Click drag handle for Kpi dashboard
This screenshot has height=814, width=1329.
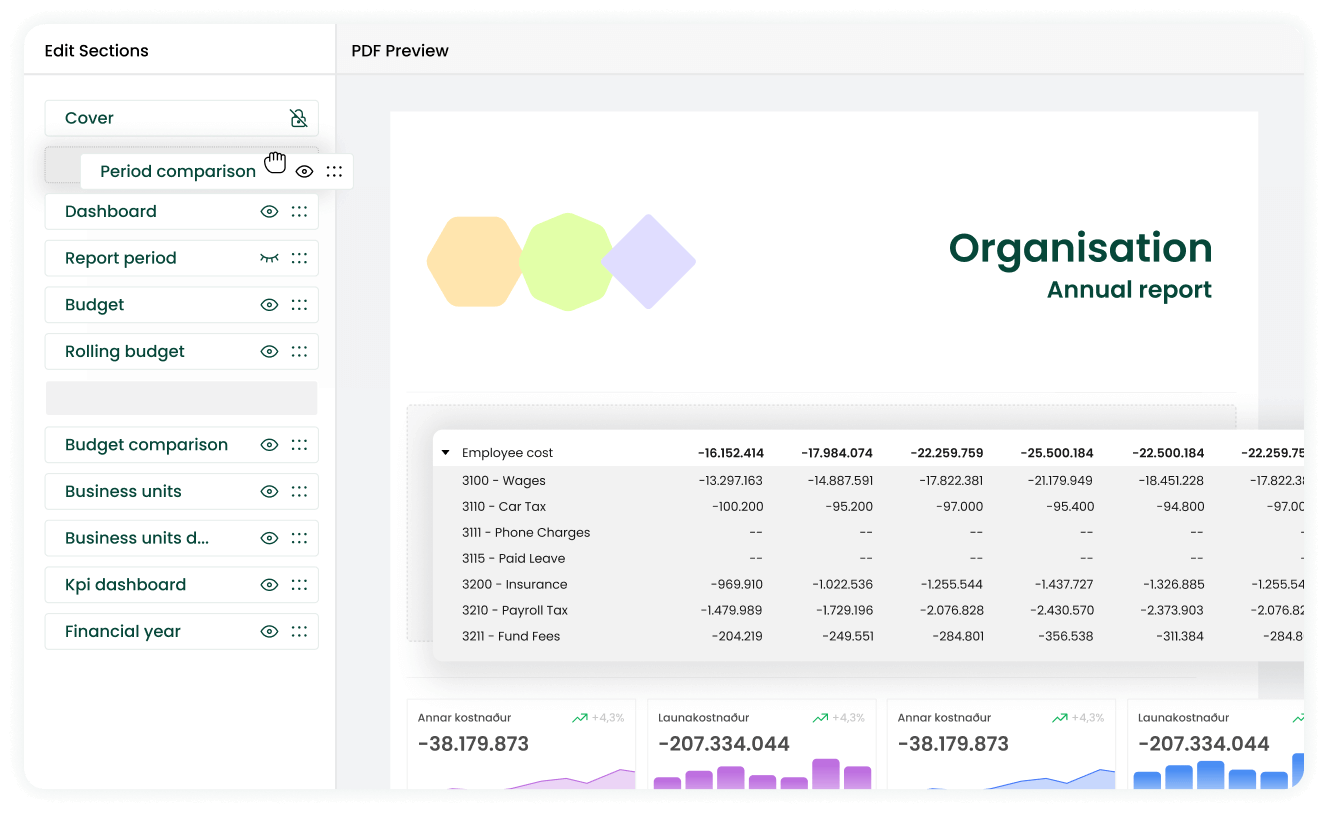pyautogui.click(x=299, y=585)
